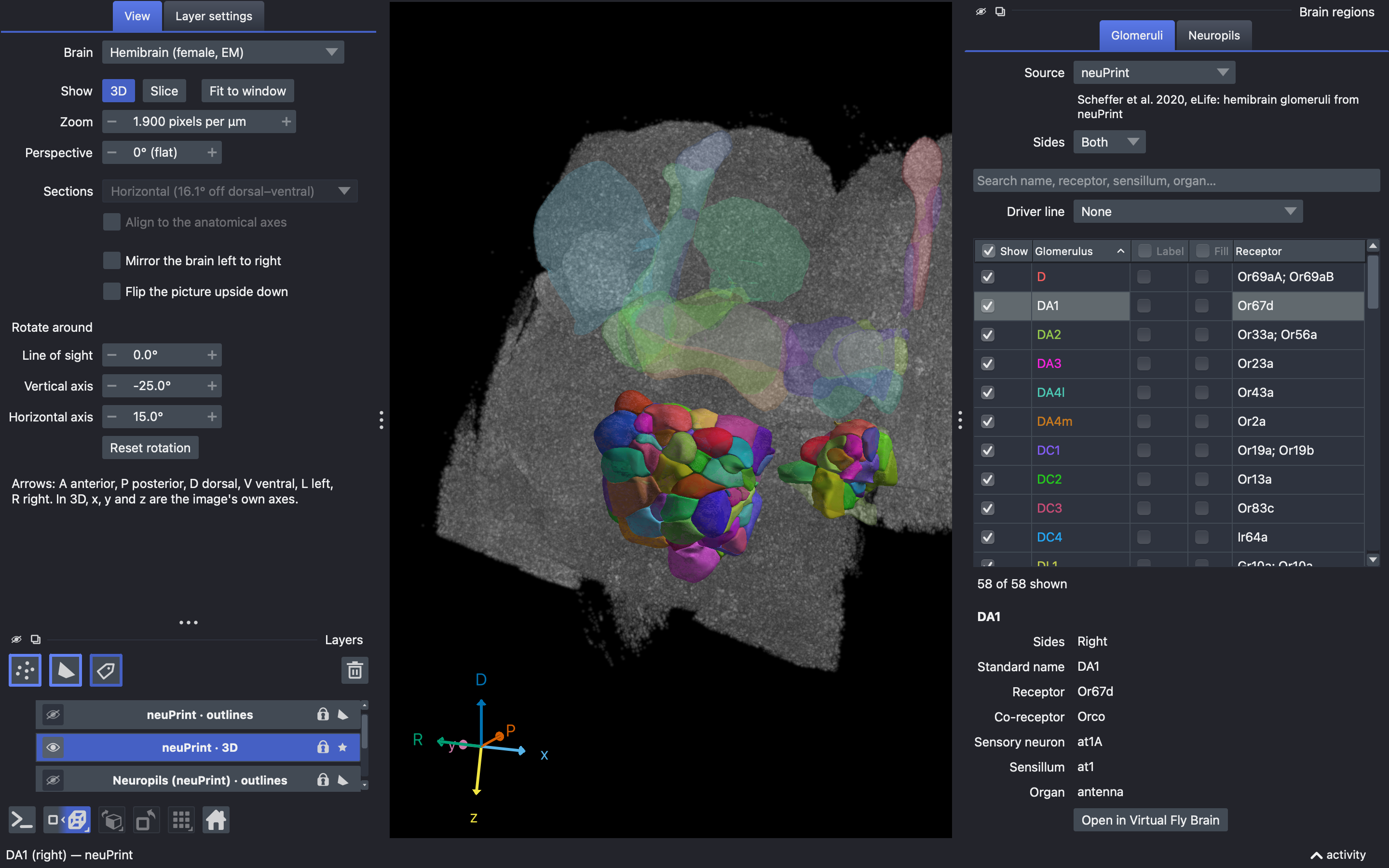Hide the Layers panel
Viewport: 1389px width, 868px height.
coord(17,639)
